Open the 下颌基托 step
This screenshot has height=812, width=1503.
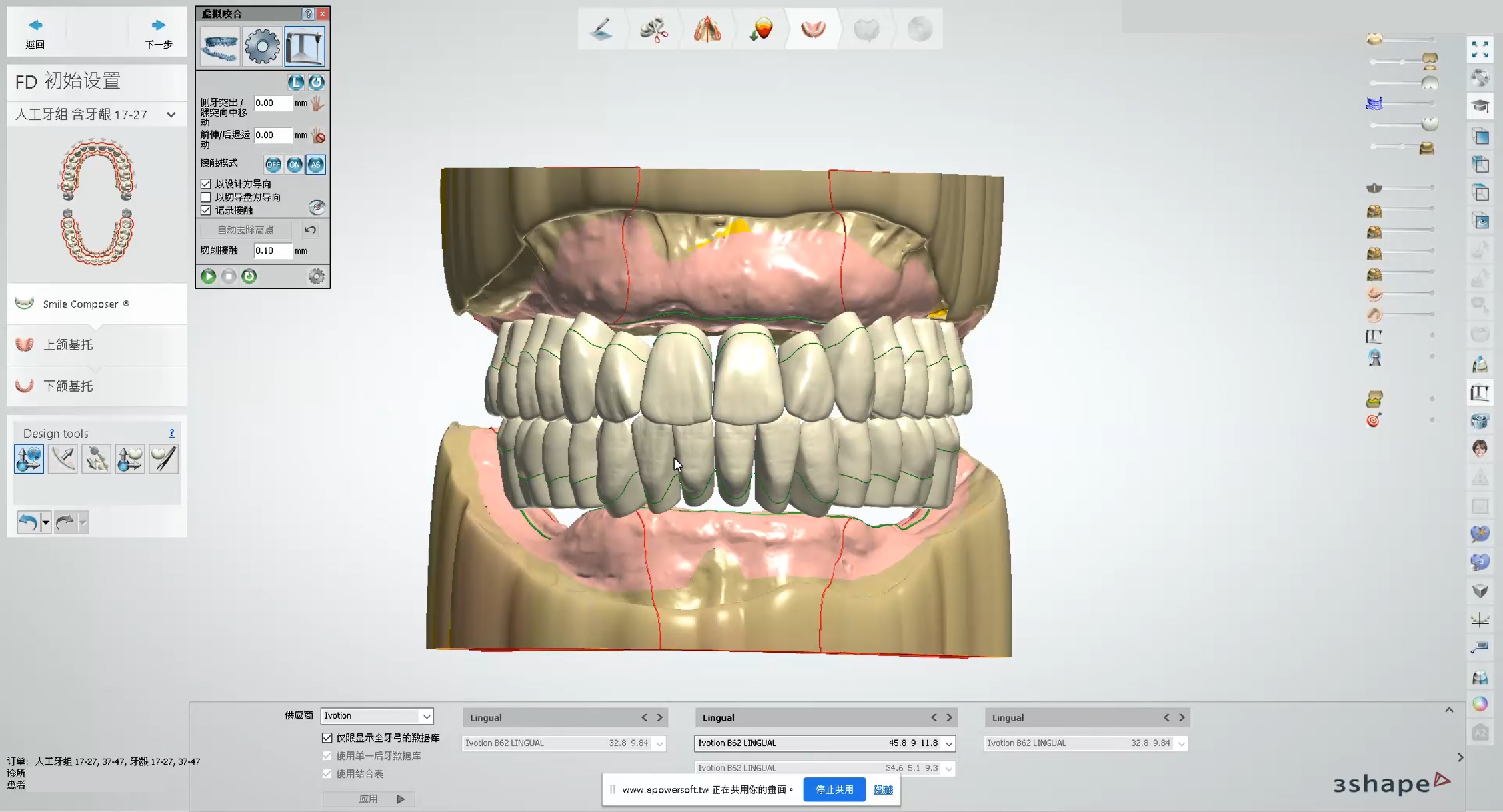tap(68, 386)
